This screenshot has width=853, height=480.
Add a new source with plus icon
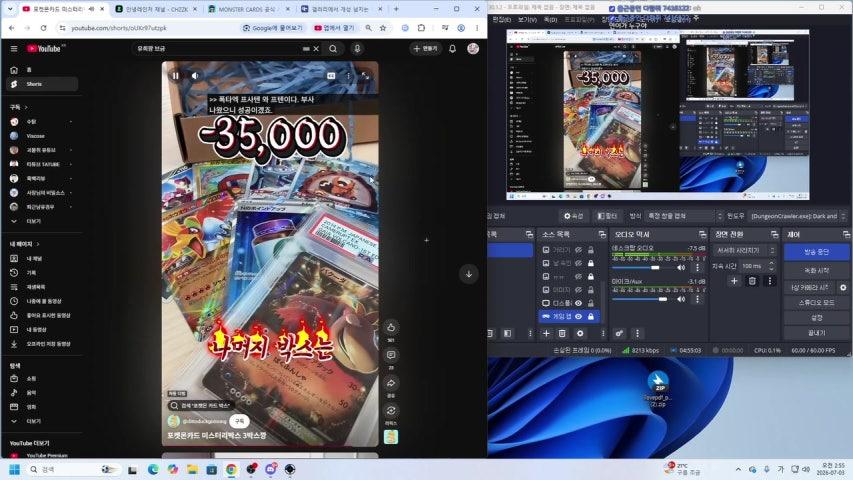(546, 333)
